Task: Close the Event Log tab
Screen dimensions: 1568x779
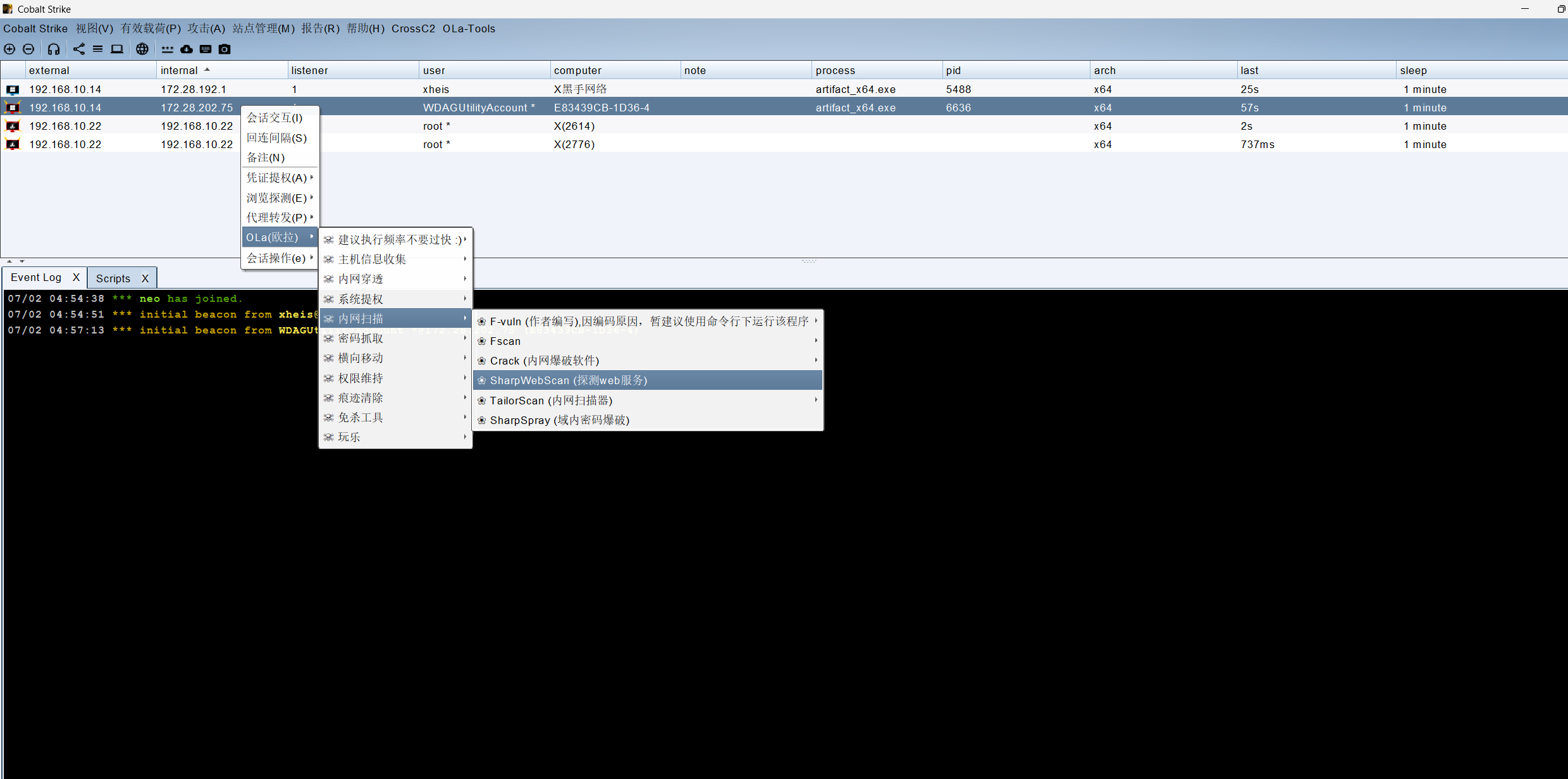Action: coord(76,277)
